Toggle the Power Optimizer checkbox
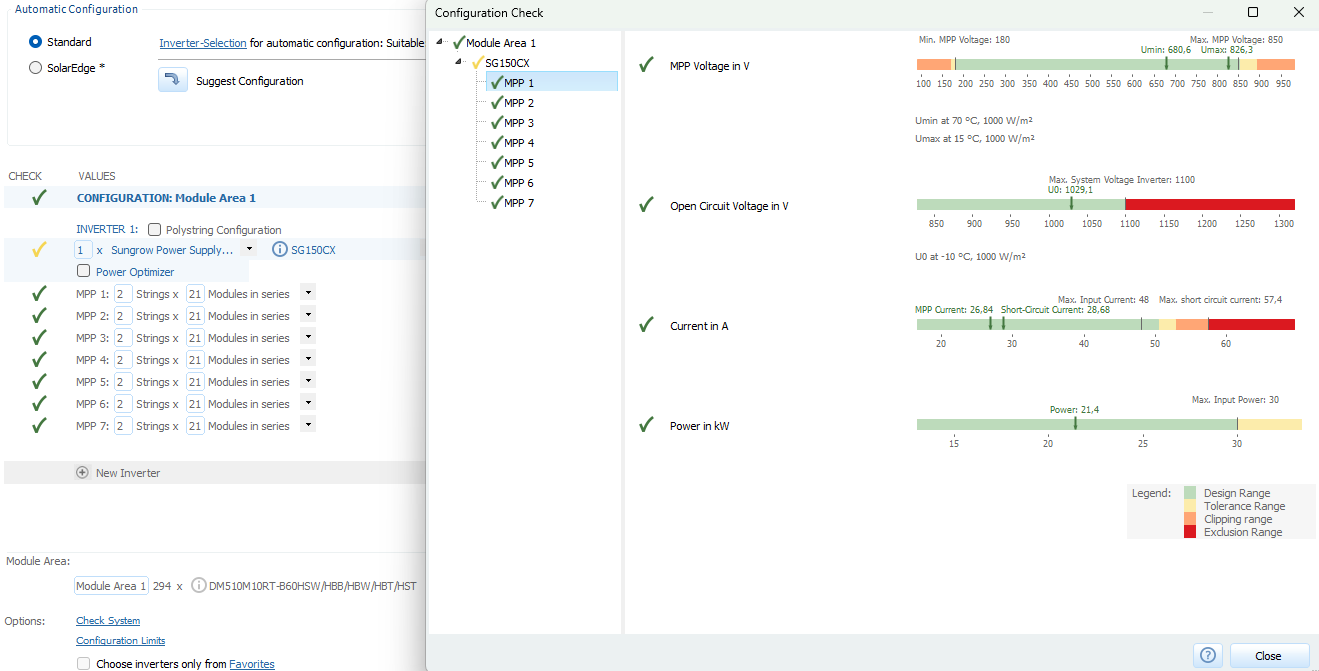The width and height of the screenshot is (1319, 671). click(84, 272)
